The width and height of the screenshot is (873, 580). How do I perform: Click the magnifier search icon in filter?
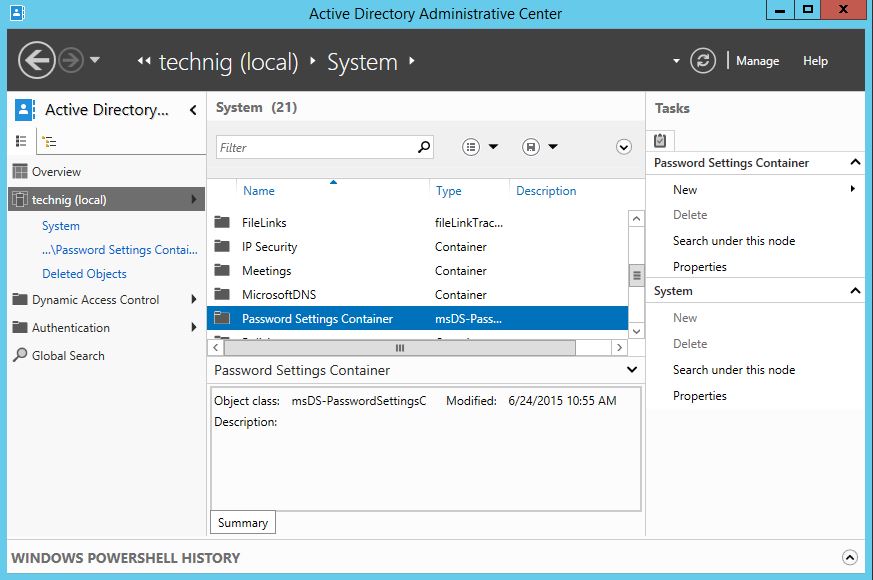pos(424,147)
